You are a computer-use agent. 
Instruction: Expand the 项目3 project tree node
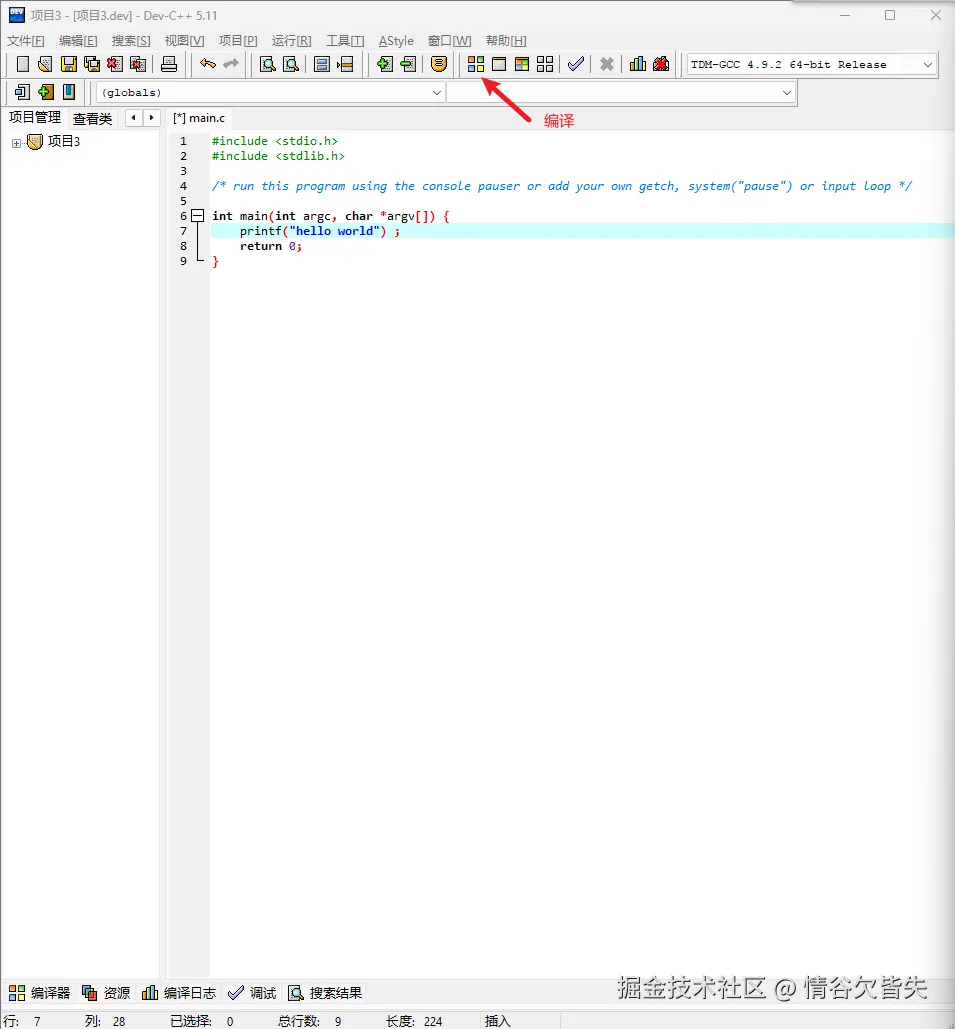point(16,142)
